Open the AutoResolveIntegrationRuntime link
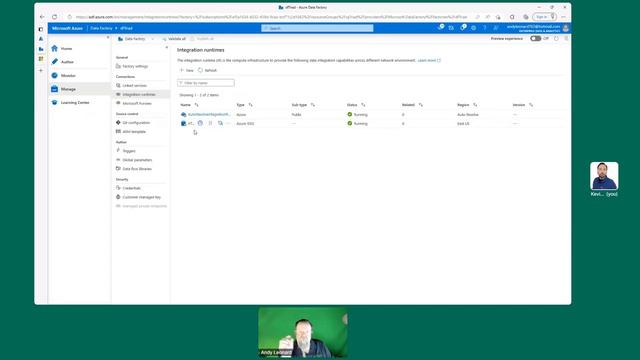This screenshot has height=360, width=640. pyautogui.click(x=209, y=115)
